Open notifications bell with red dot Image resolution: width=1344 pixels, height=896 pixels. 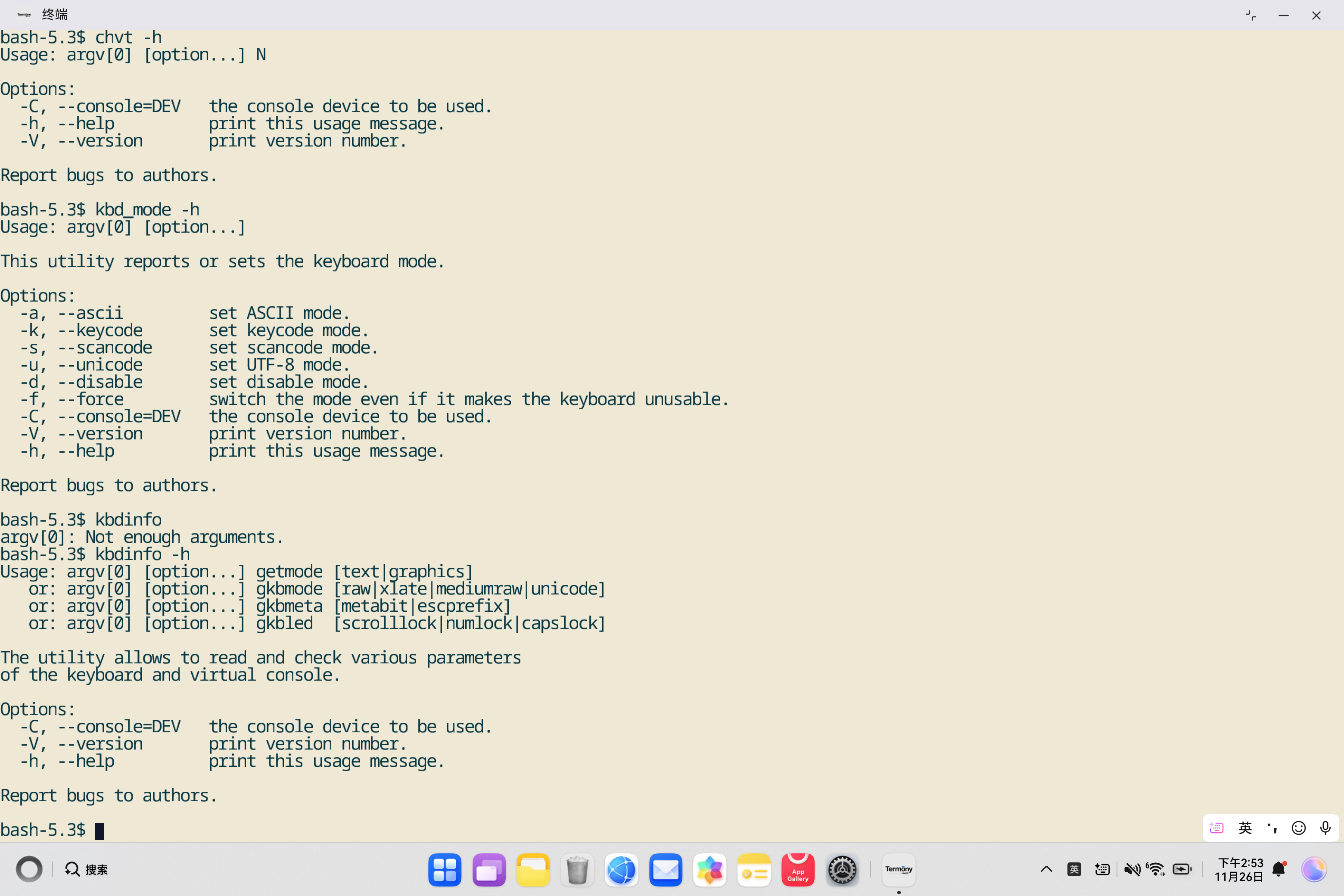pos(1279,870)
